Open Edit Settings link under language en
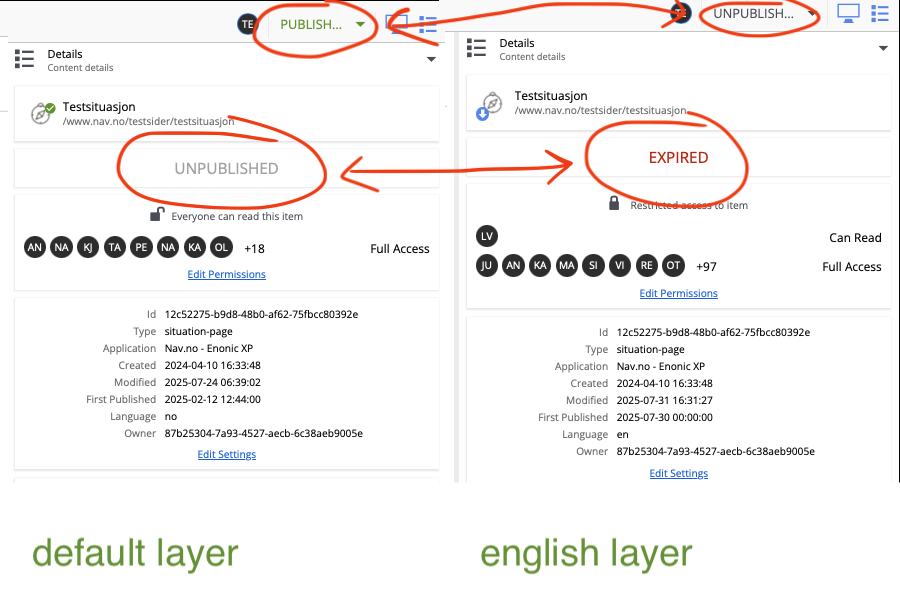Viewport: 900px width, 609px height. tap(678, 473)
